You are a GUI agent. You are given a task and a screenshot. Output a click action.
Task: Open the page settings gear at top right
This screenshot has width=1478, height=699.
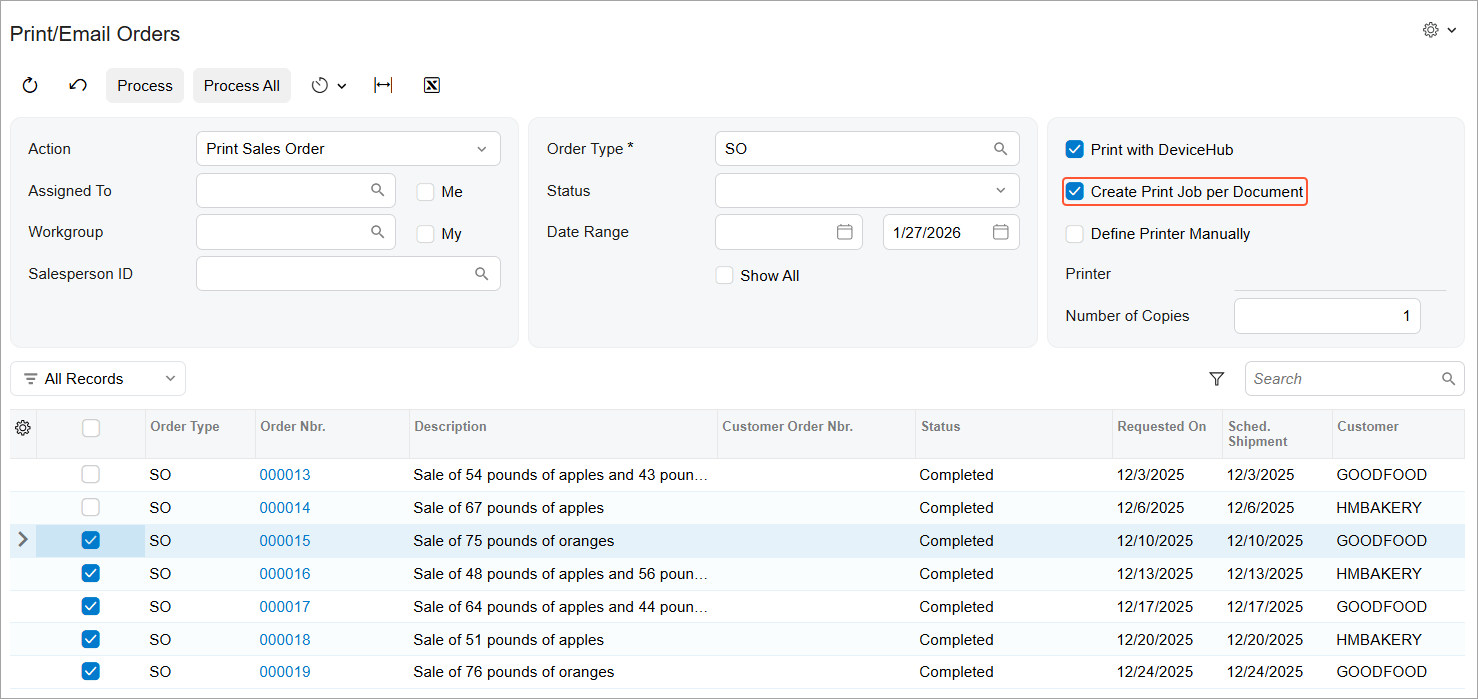coord(1438,31)
